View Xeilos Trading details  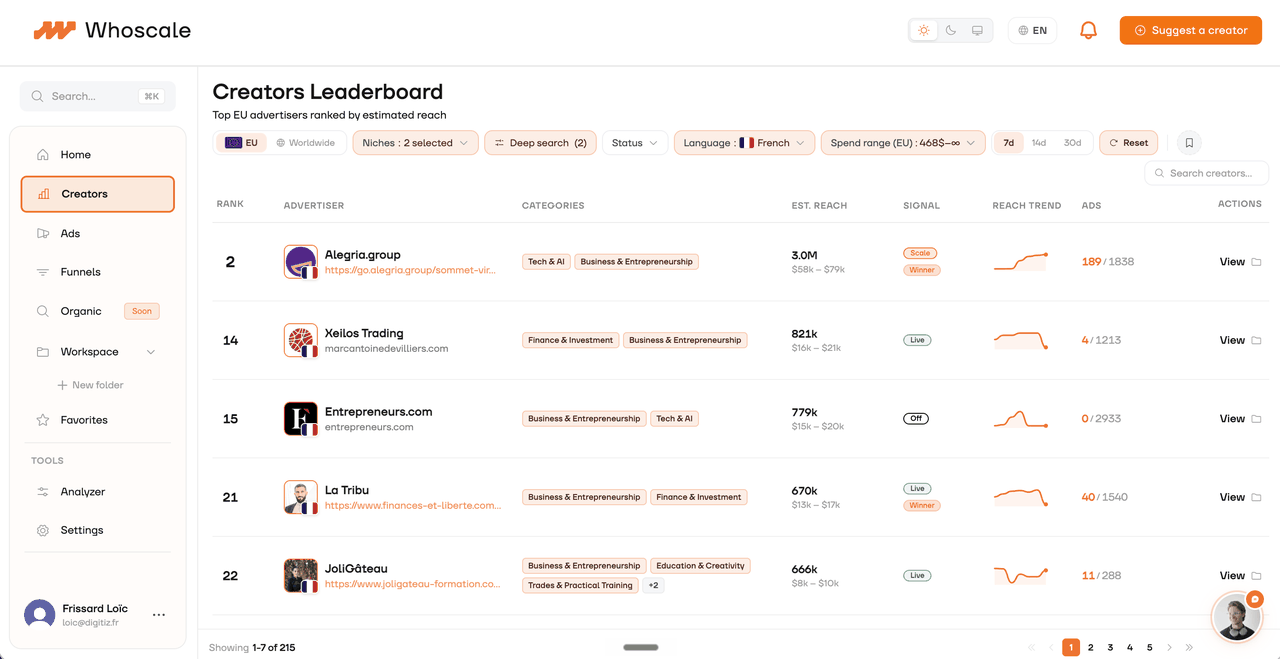1232,340
